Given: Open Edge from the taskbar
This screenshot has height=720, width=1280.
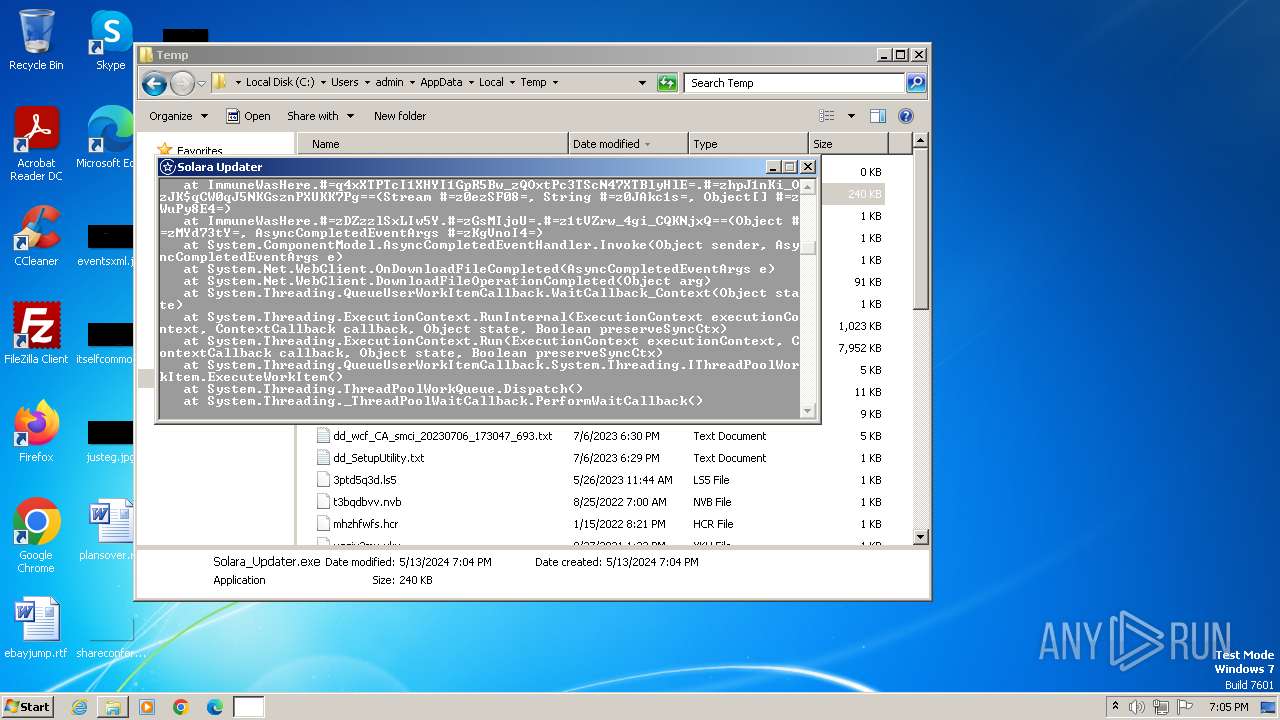Looking at the screenshot, I should pos(215,707).
